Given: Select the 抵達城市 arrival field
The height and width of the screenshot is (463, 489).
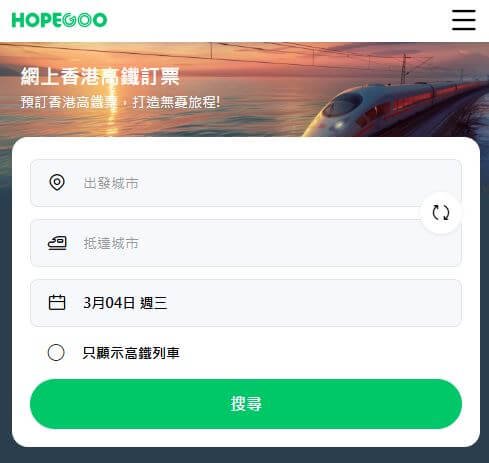Looking at the screenshot, I should 246,243.
